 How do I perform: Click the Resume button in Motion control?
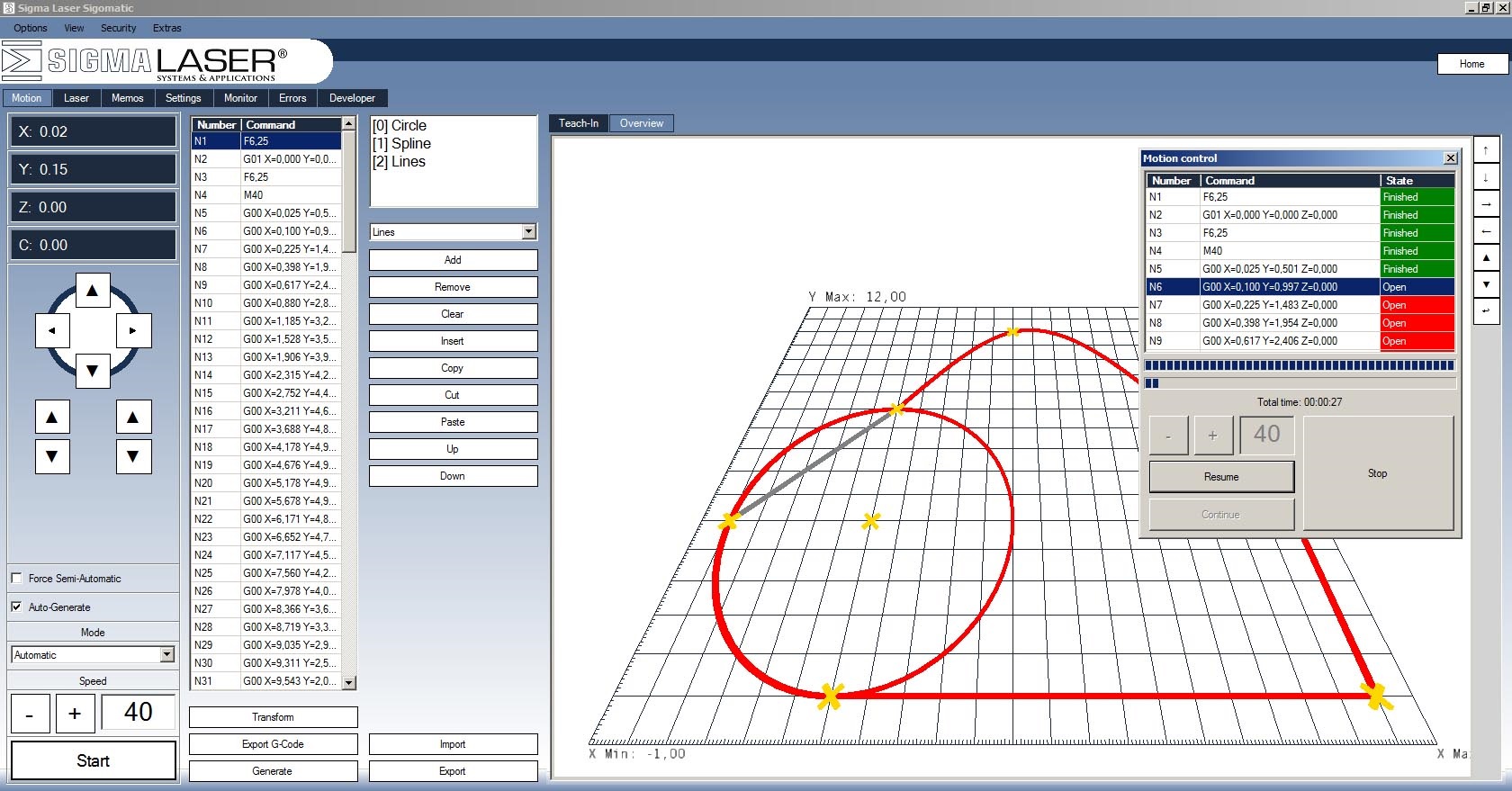pyautogui.click(x=1221, y=477)
